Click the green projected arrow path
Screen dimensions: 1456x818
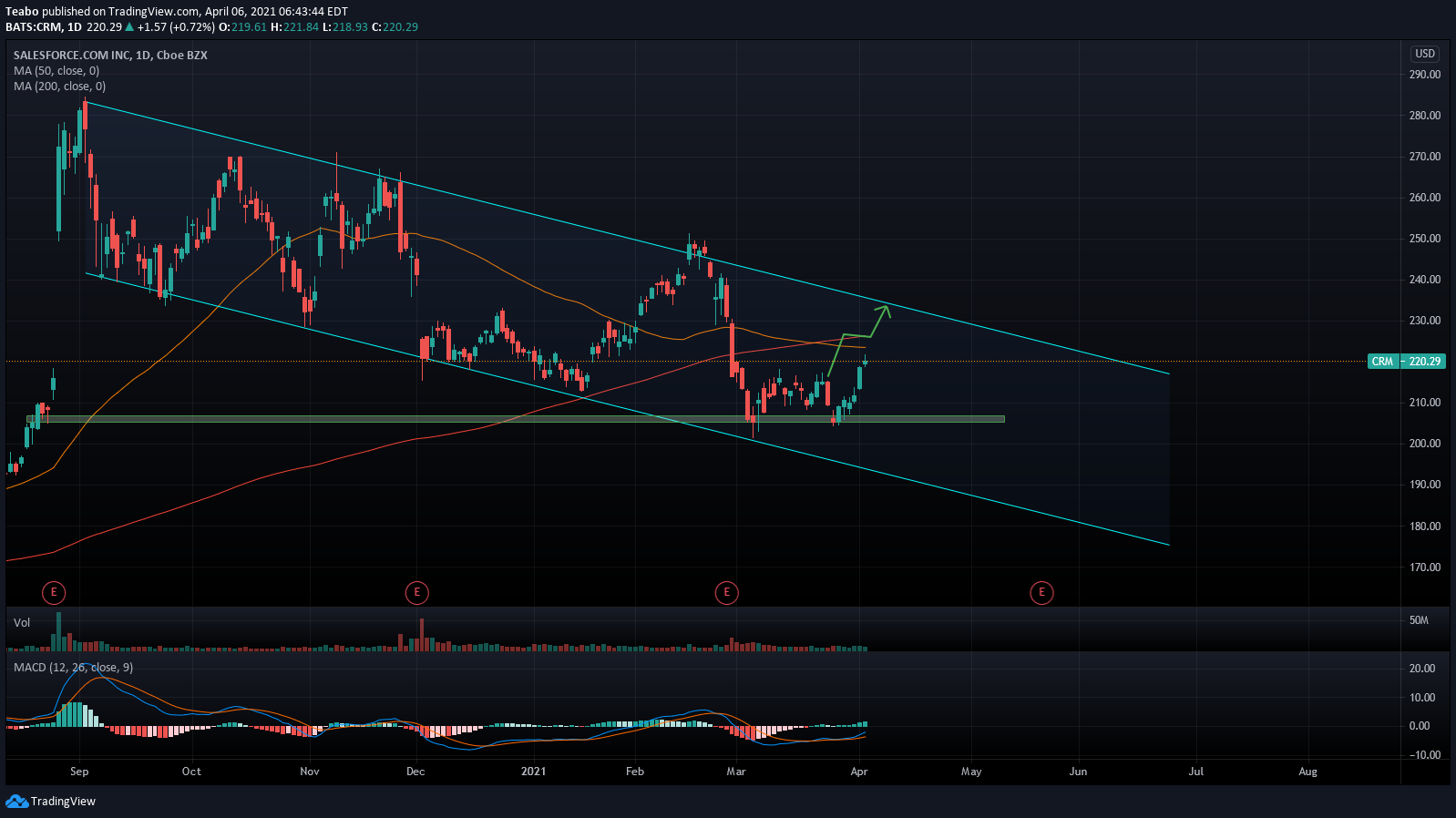click(x=859, y=339)
